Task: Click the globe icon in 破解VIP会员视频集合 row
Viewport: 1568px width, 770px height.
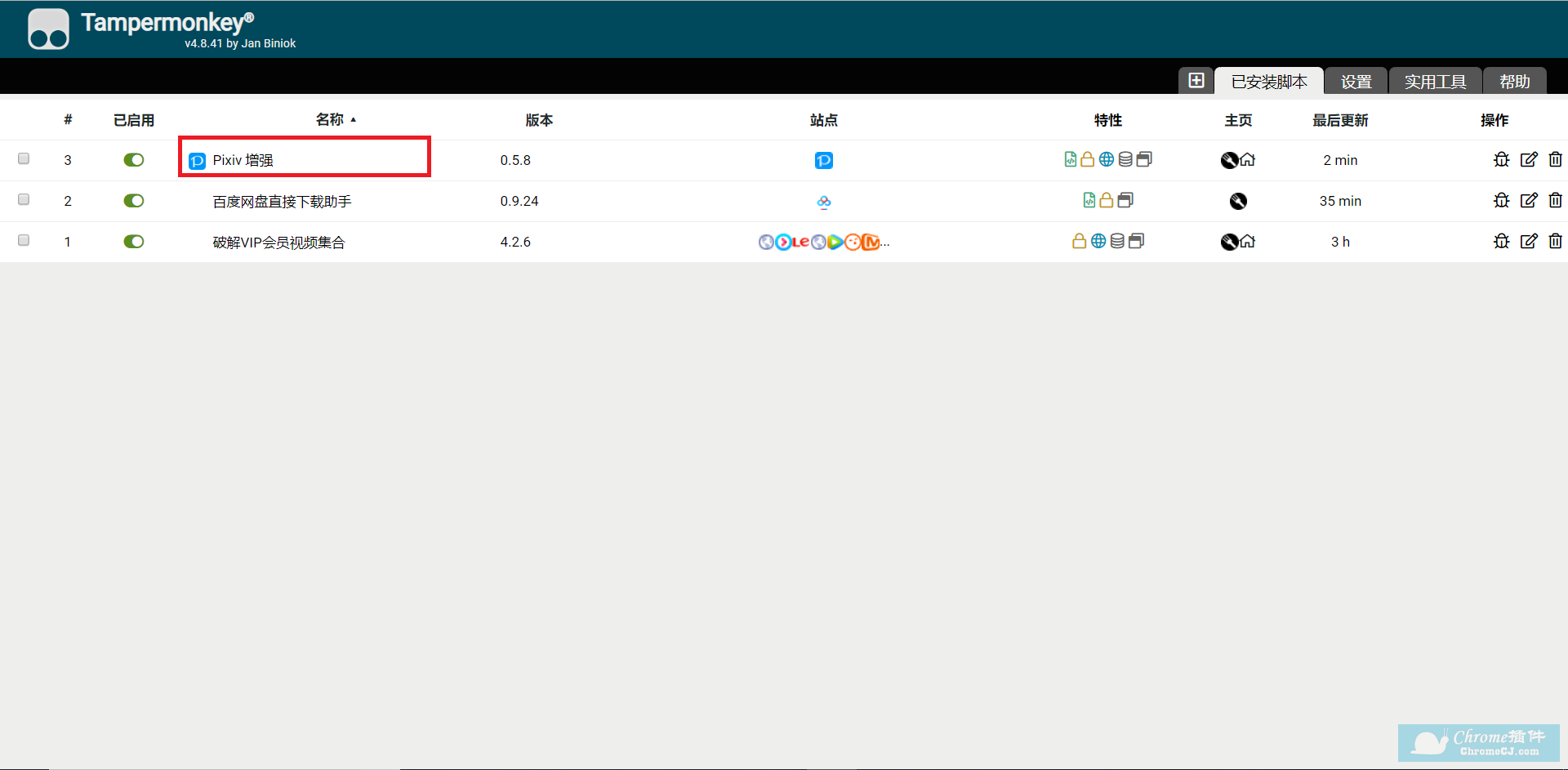Action: [x=1098, y=241]
